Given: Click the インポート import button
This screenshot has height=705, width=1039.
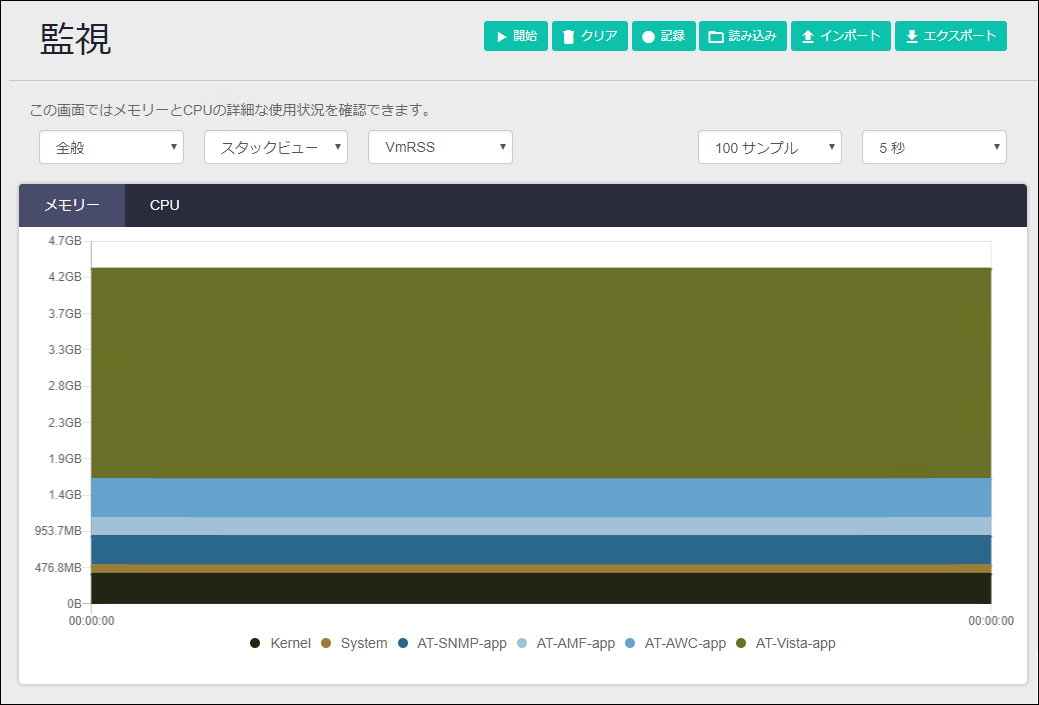Looking at the screenshot, I should coord(841,36).
